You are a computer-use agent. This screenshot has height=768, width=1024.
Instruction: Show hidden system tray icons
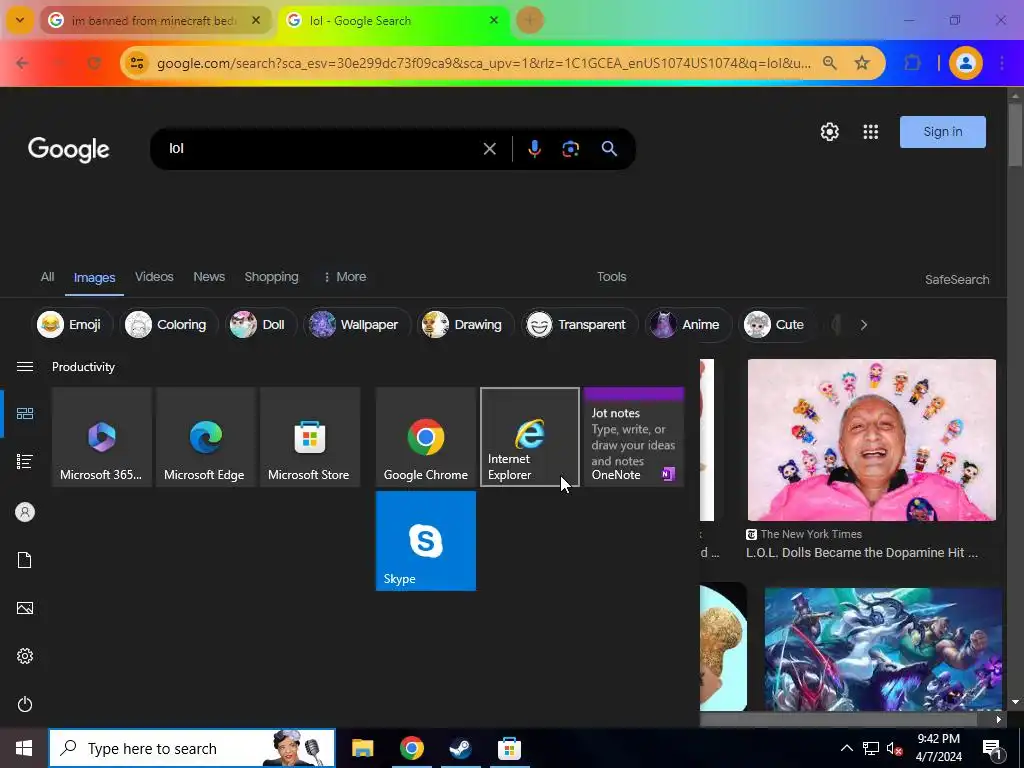846,748
